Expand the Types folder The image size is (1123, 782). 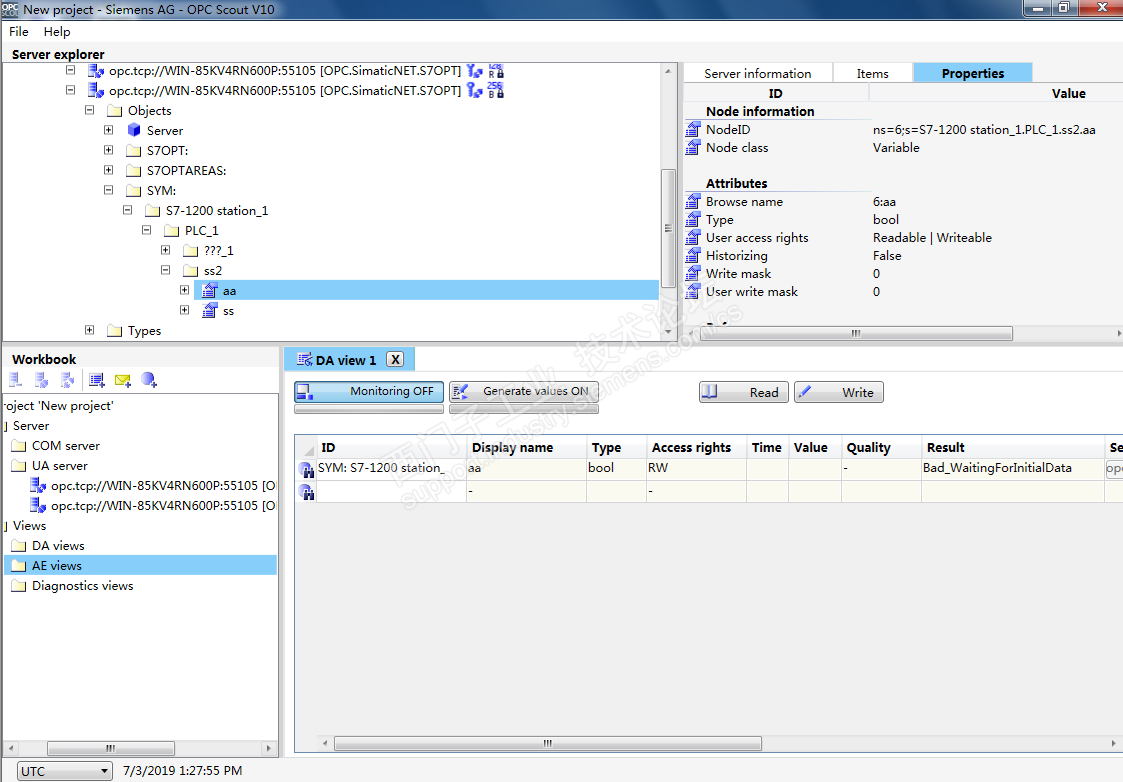coord(90,330)
